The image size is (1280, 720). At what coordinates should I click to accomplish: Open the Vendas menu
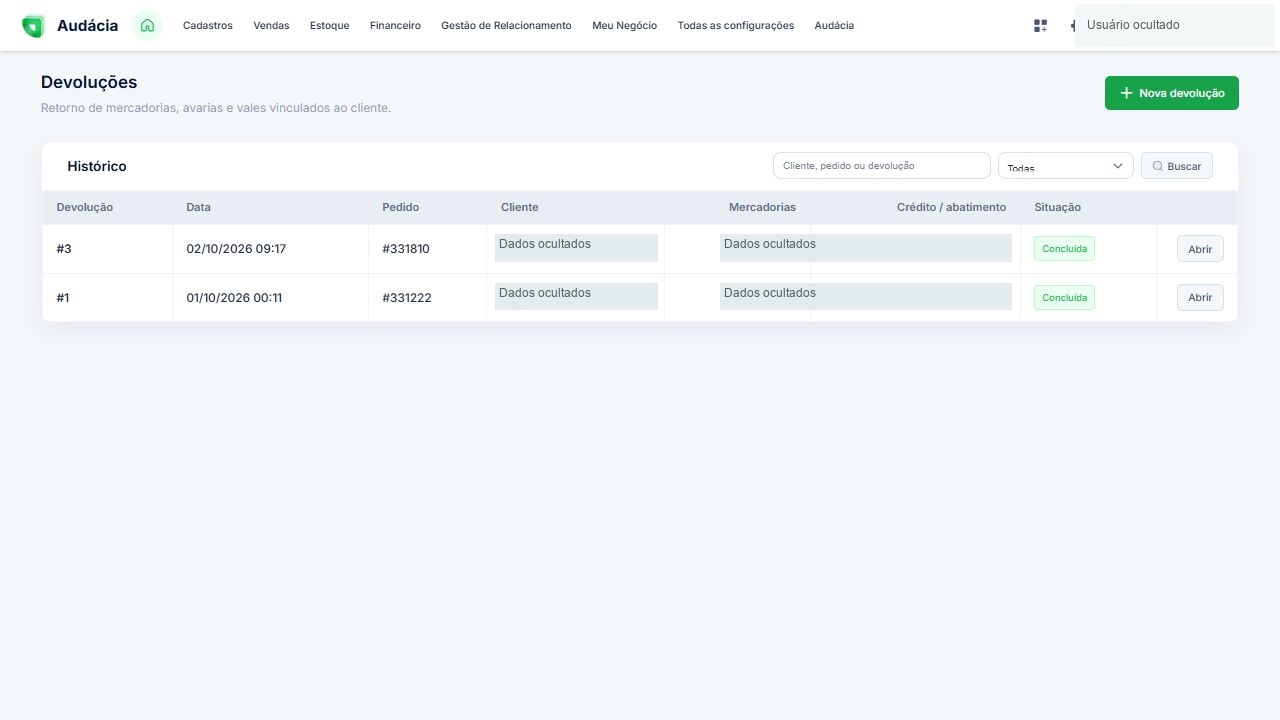coord(271,26)
